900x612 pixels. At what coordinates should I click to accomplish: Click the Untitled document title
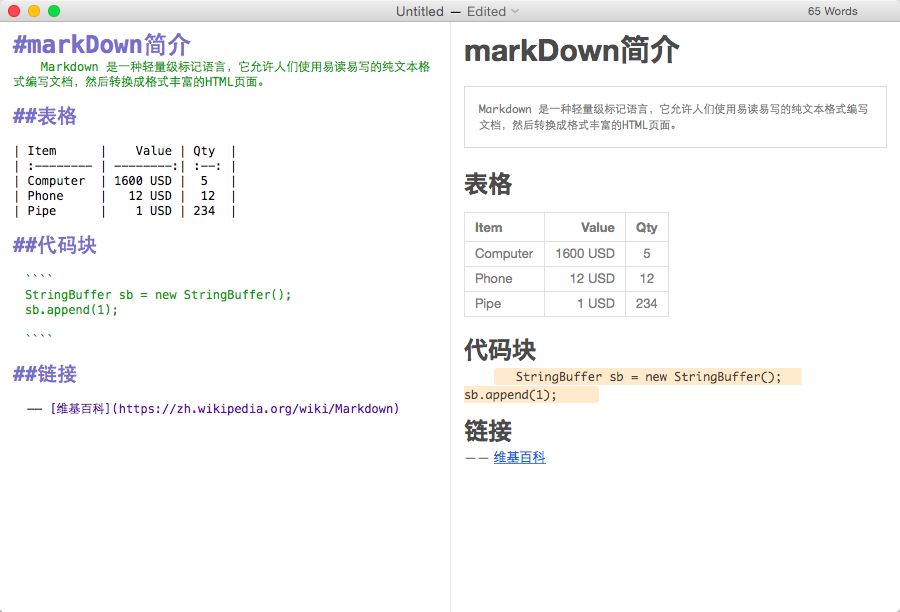point(420,11)
